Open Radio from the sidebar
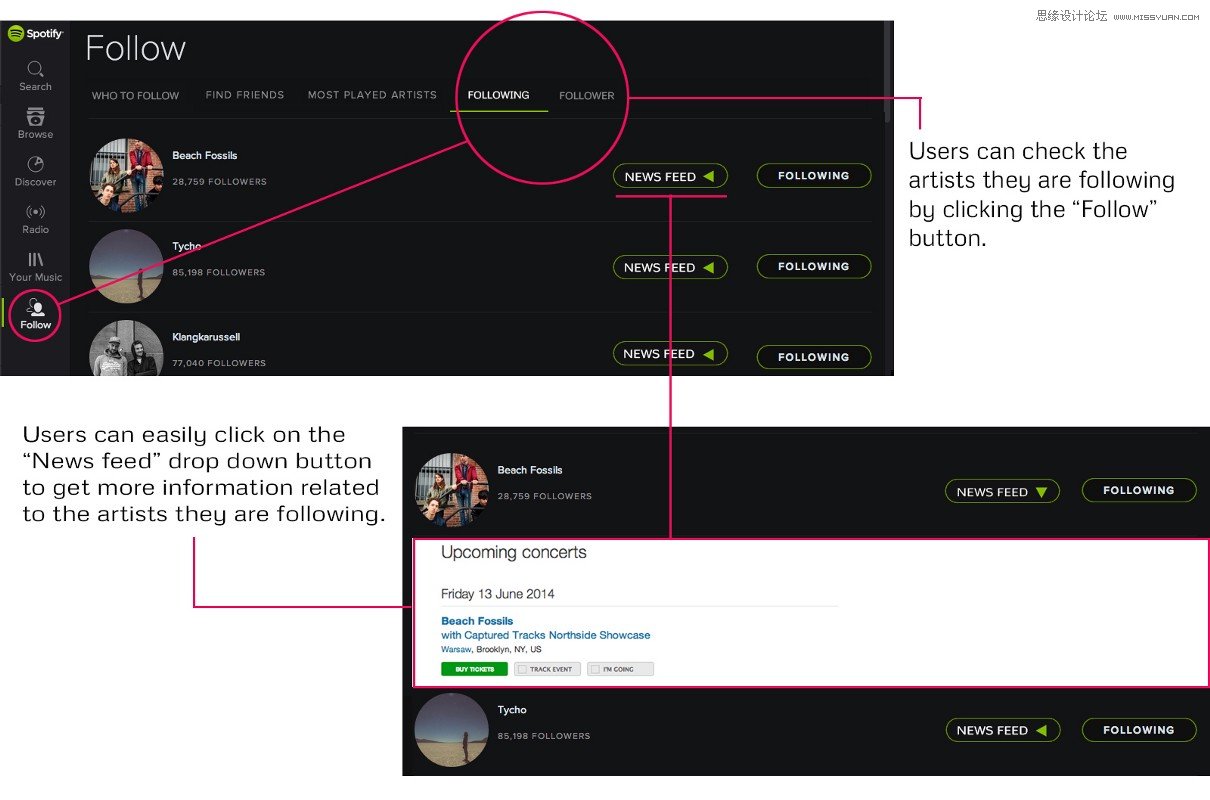 35,219
